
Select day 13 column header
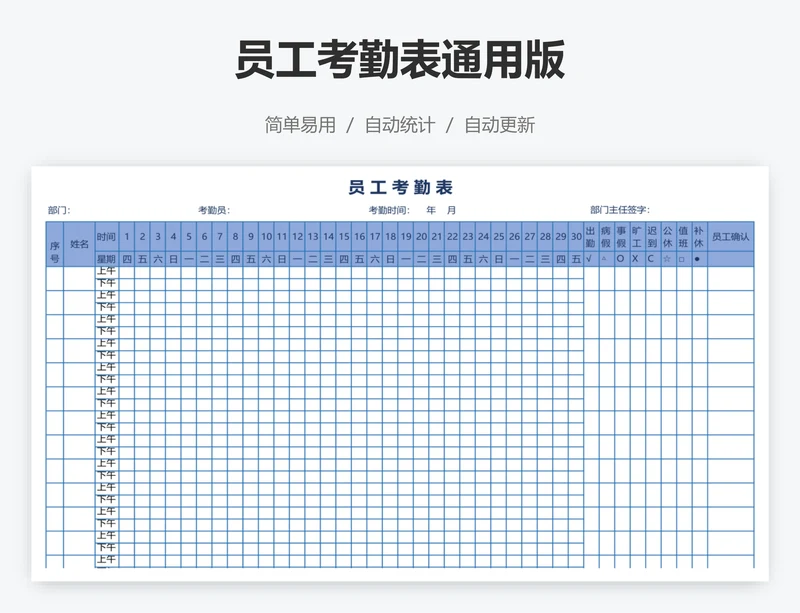click(313, 237)
